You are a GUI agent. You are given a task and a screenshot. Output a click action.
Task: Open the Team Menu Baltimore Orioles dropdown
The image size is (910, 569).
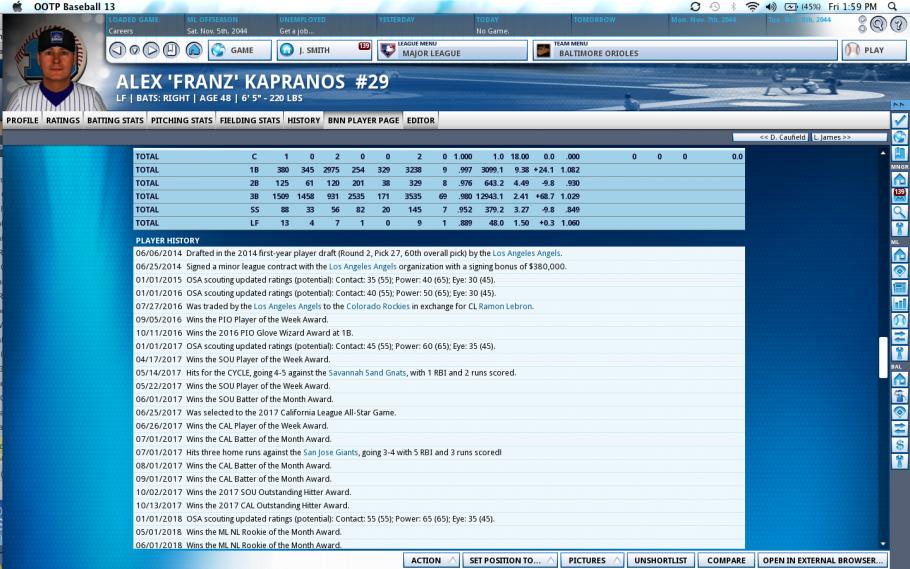[x=685, y=50]
